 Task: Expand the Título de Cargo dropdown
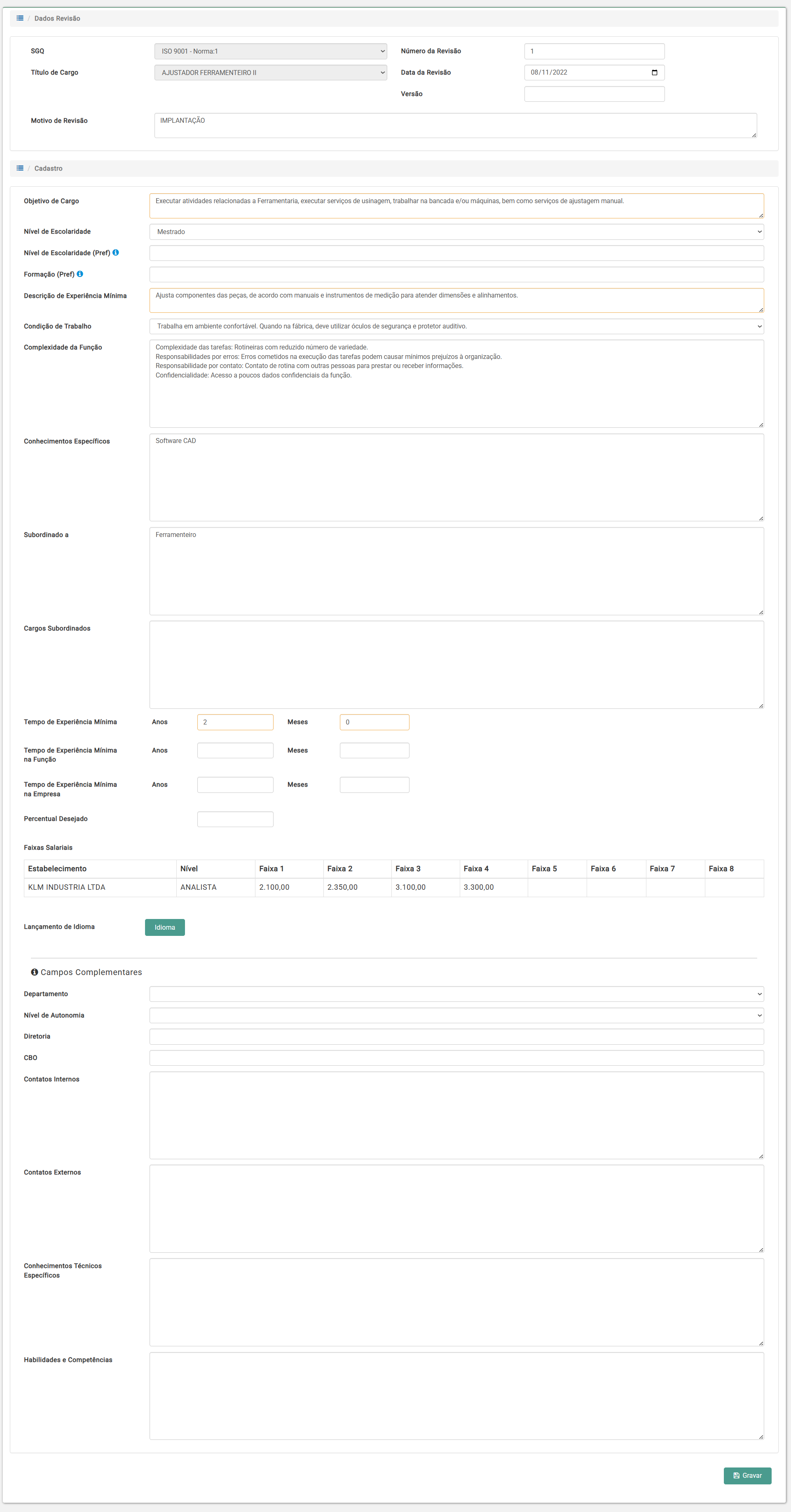pyautogui.click(x=270, y=73)
